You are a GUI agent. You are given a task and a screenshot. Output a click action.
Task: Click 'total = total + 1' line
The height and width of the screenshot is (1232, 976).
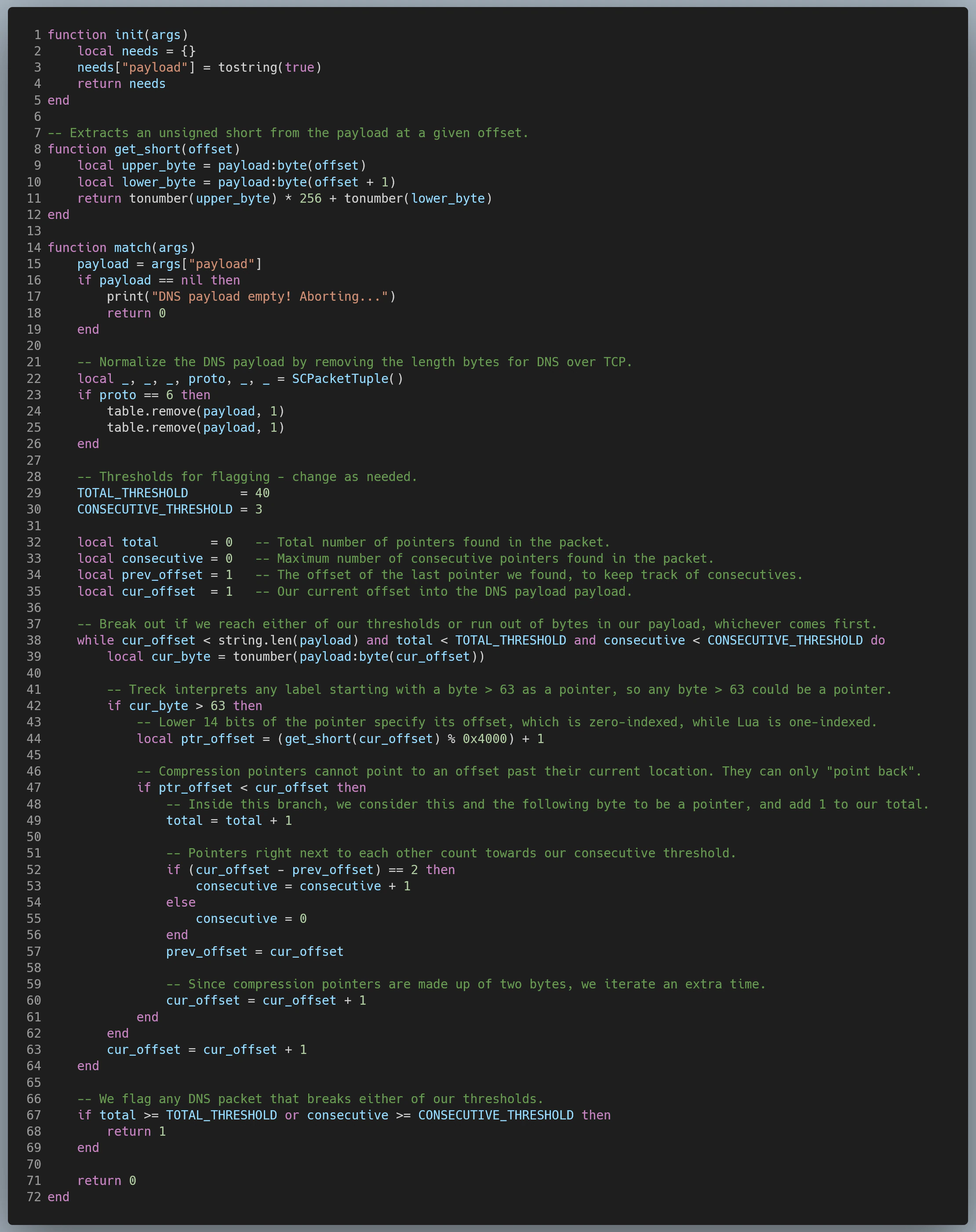(x=229, y=820)
